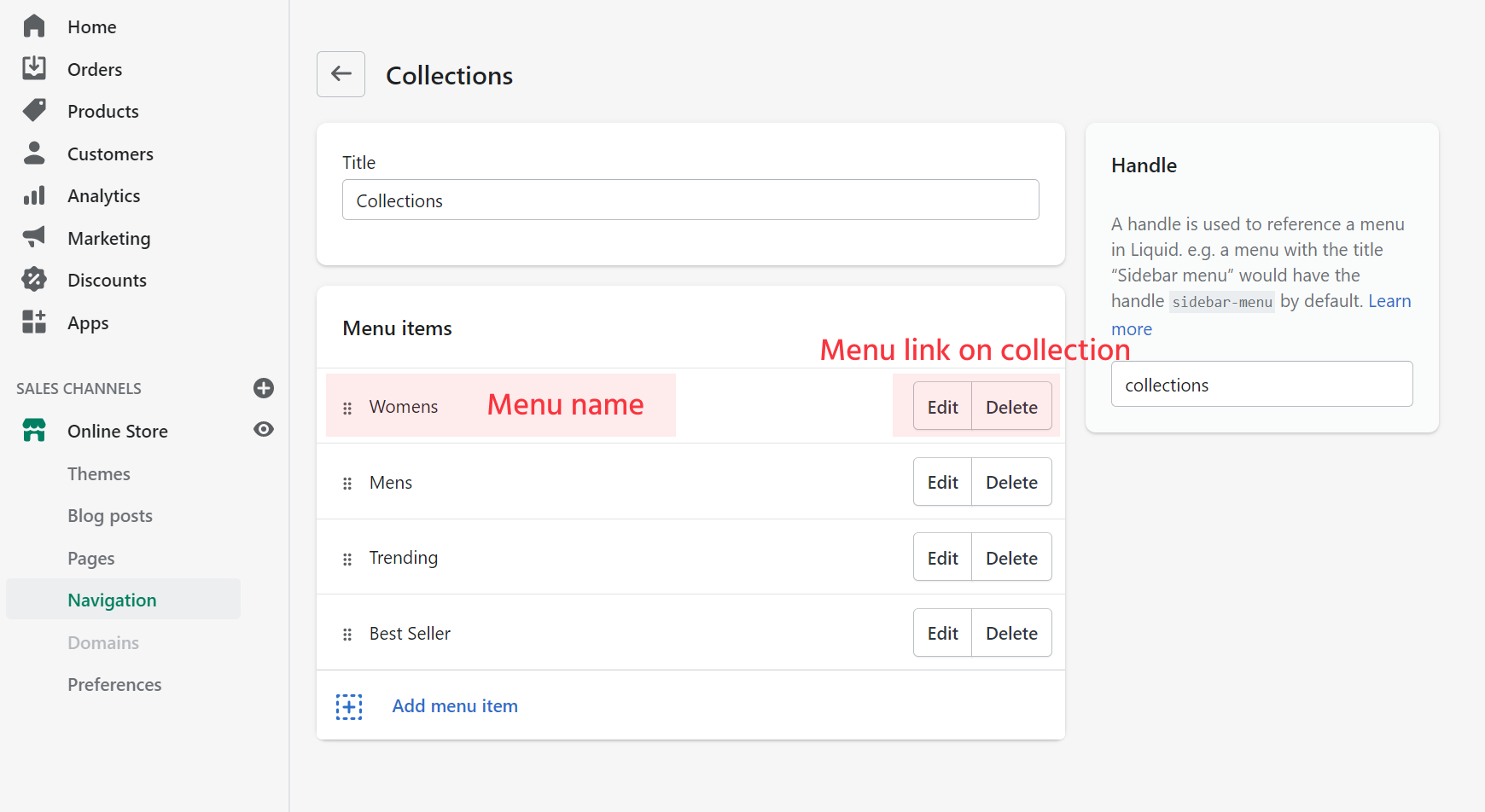1485x812 pixels.
Task: View online store via eye icon
Action: point(264,430)
